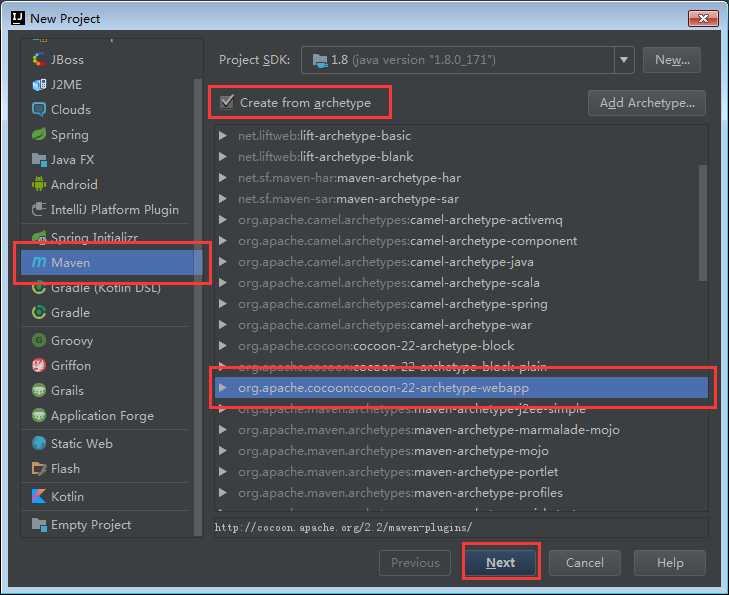The image size is (729, 595).
Task: Select Static Web label
Action: tap(82, 443)
